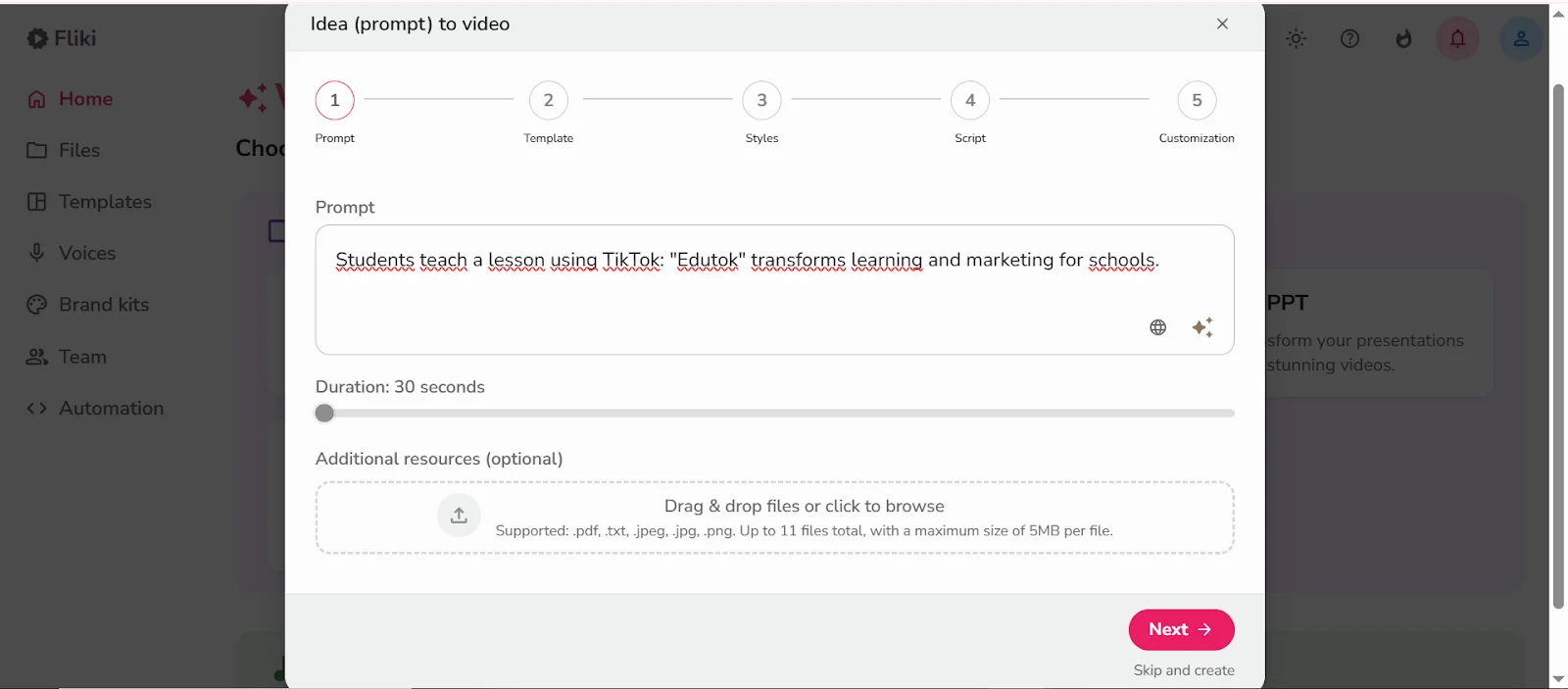
Task: Open the Team page in the sidebar
Action: point(67,357)
